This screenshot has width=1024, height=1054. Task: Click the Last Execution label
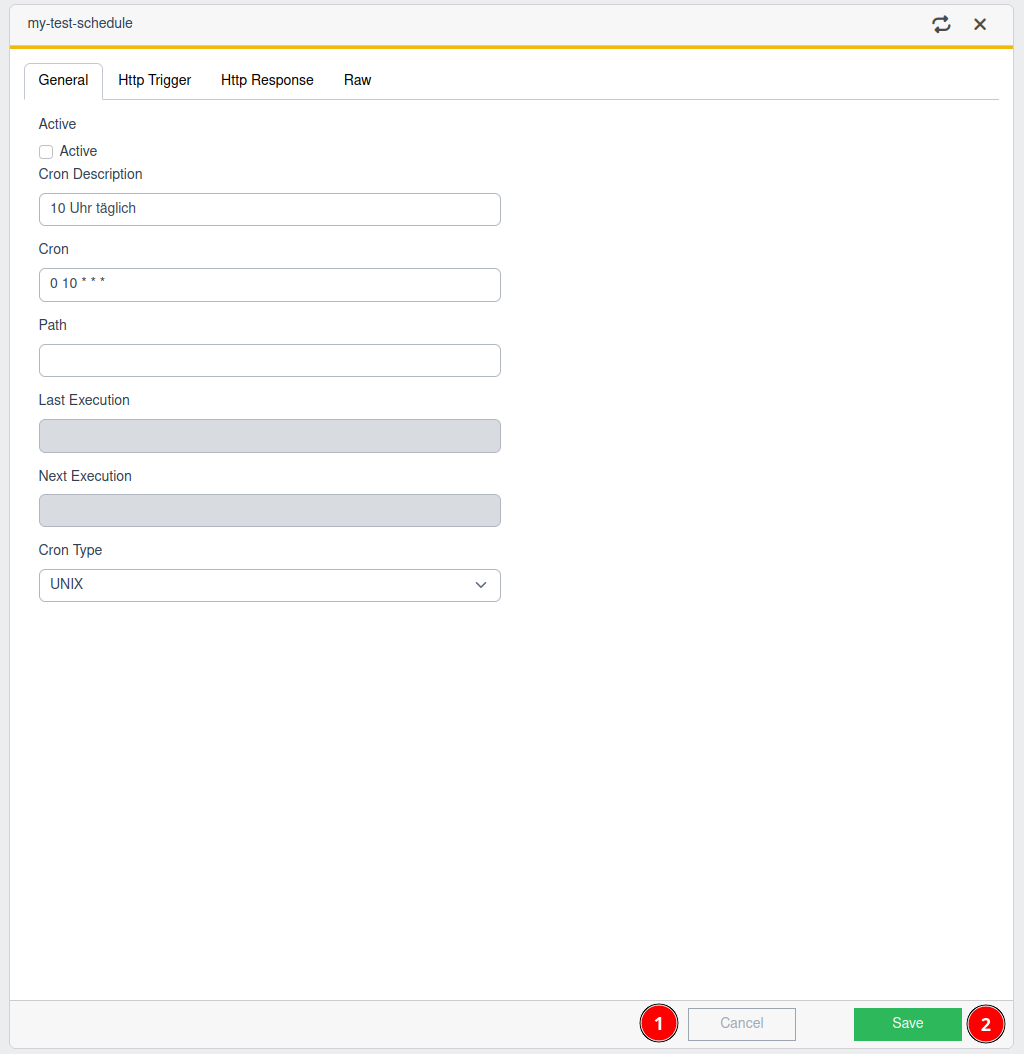point(84,400)
